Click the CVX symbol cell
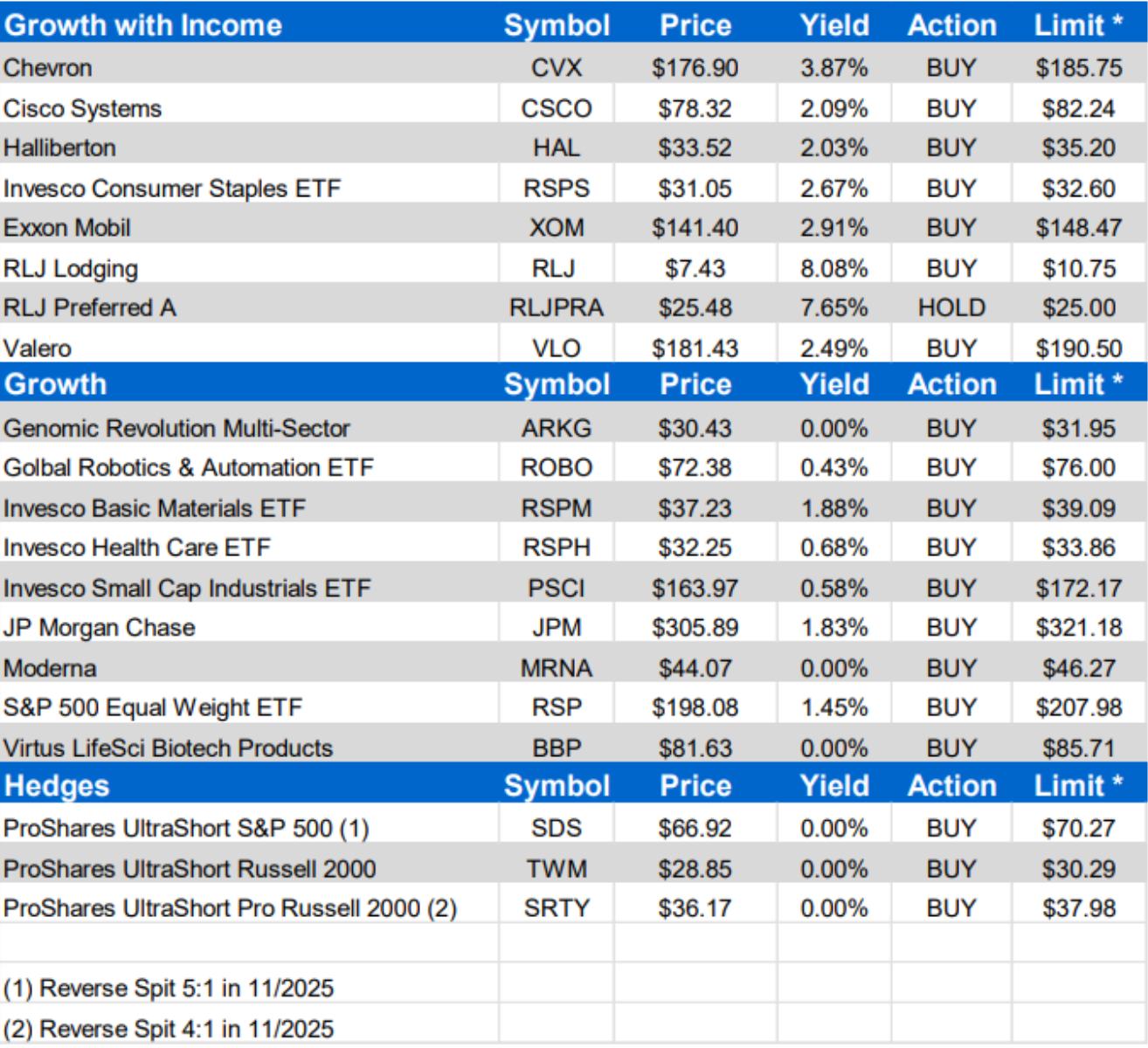This screenshot has height=1048, width=1148. 556,68
